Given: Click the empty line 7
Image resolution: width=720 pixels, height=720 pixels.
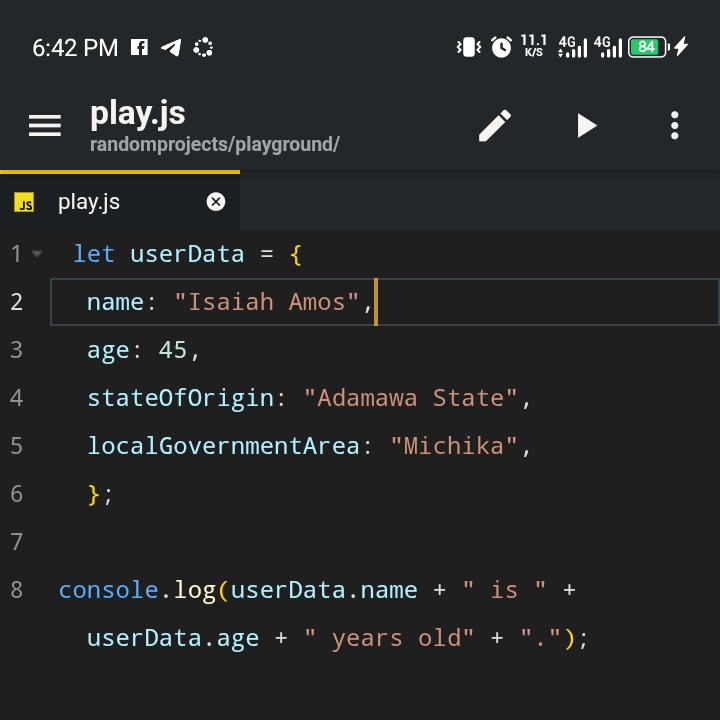Looking at the screenshot, I should coord(384,542).
